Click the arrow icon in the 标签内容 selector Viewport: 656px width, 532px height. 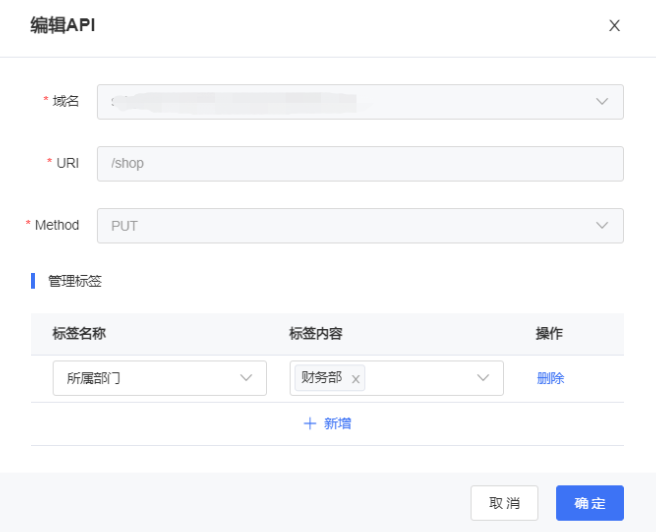484,378
